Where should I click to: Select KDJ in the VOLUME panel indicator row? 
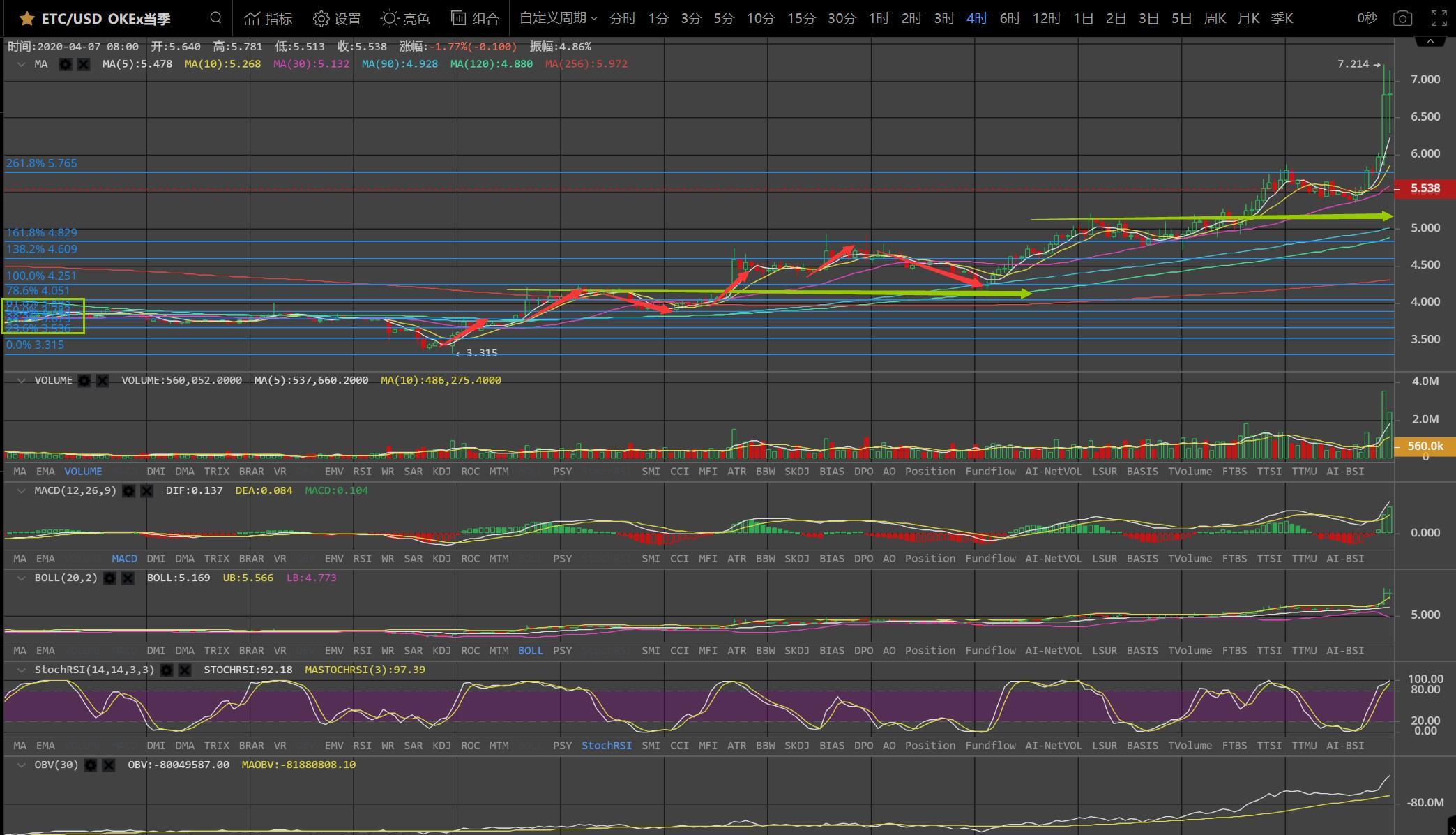(441, 472)
